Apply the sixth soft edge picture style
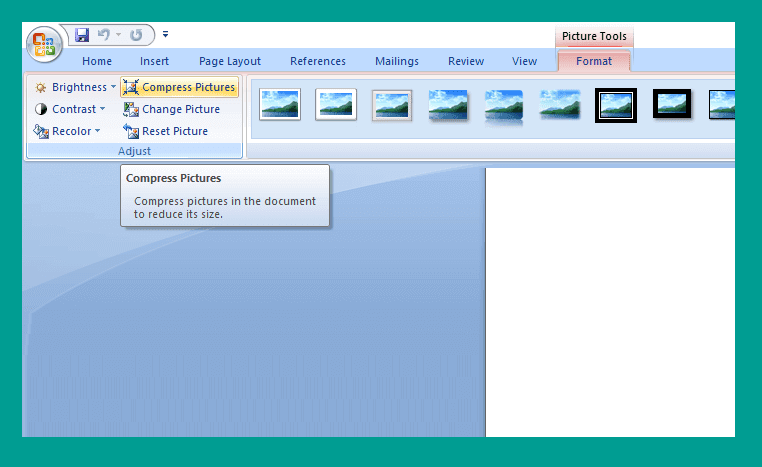 [x=560, y=104]
